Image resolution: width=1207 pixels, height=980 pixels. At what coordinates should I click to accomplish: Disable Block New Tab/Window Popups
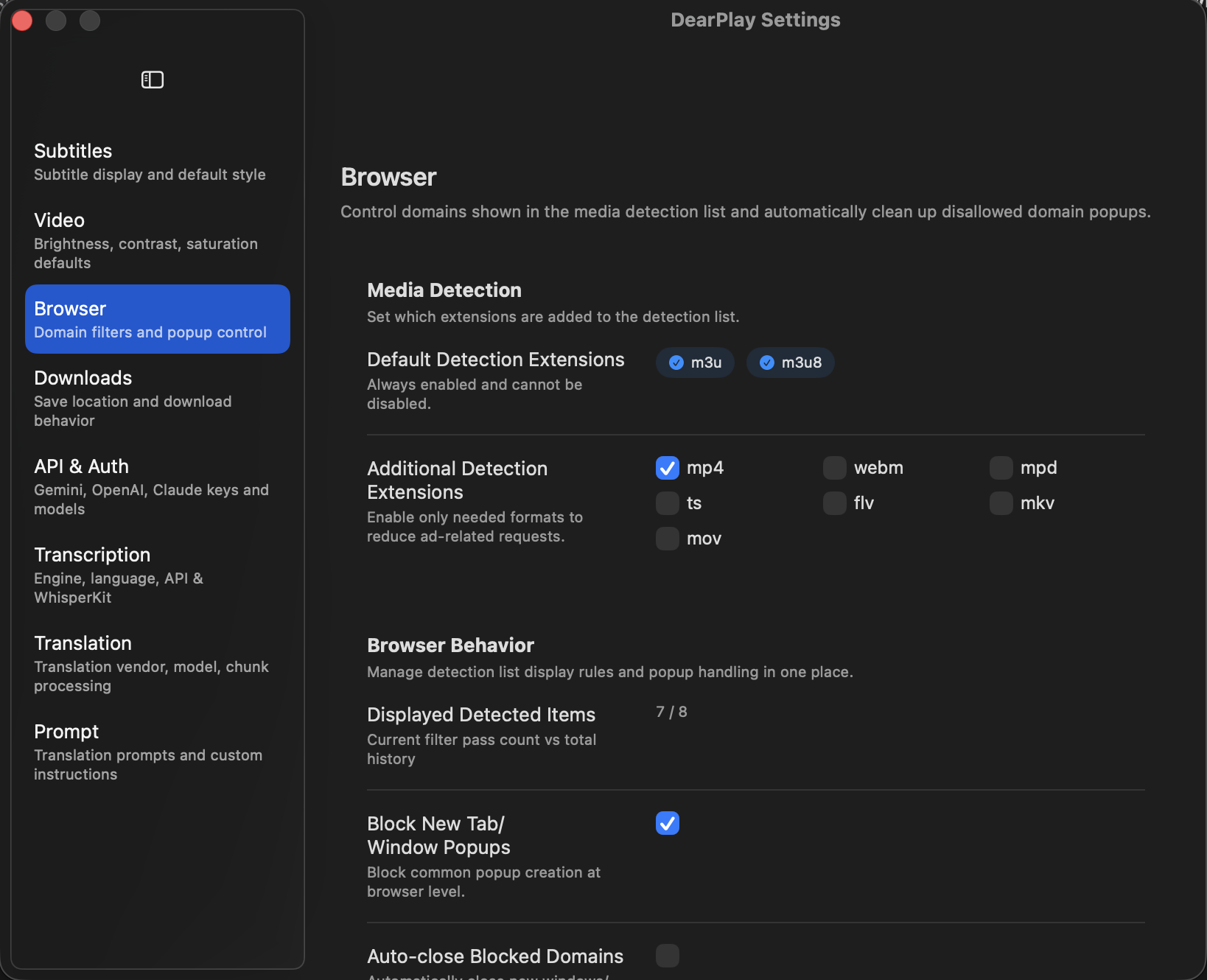(x=668, y=823)
